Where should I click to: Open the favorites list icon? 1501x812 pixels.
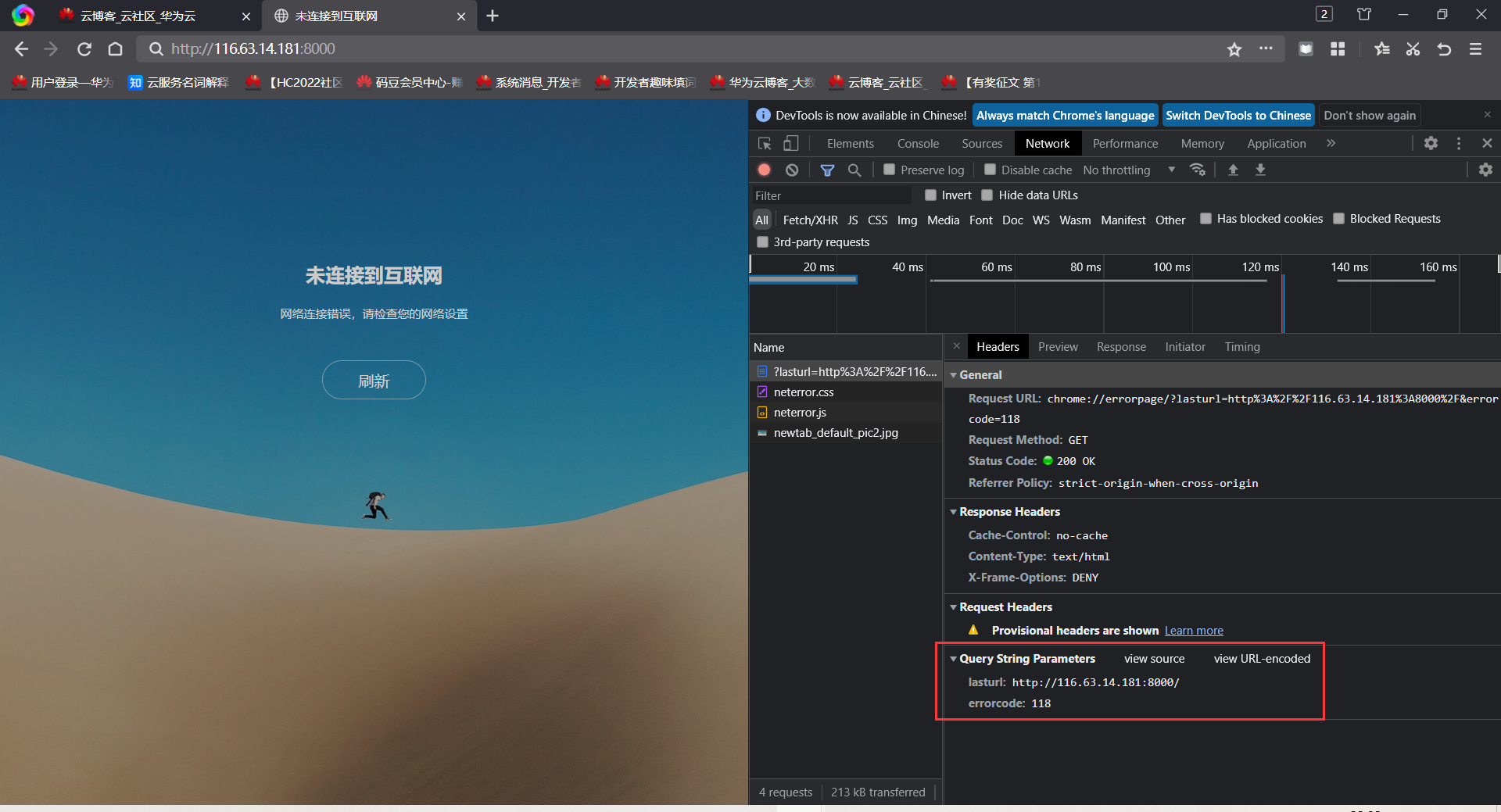(x=1381, y=49)
